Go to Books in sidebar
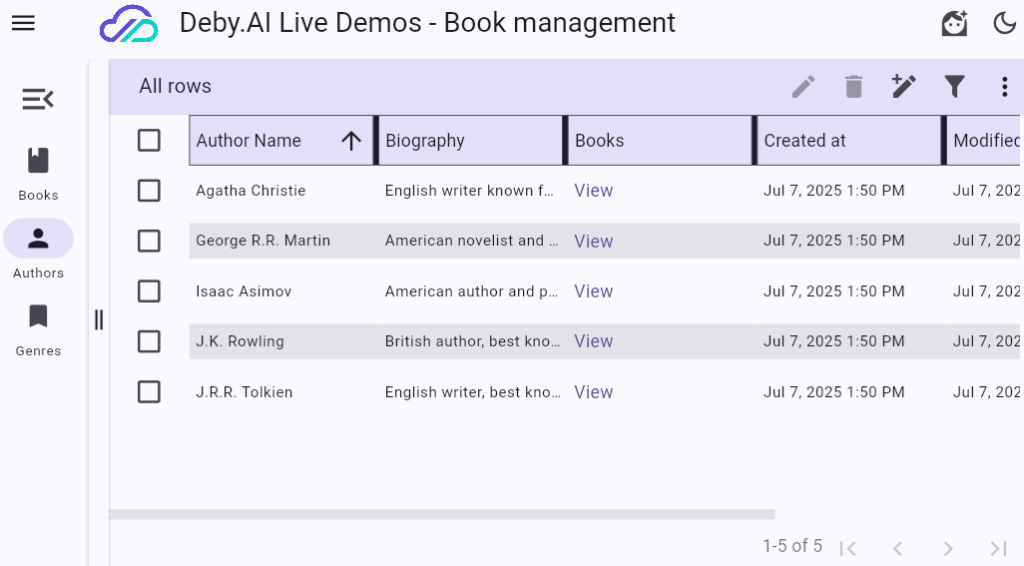Viewport: 1024px width, 566px height. (x=38, y=173)
